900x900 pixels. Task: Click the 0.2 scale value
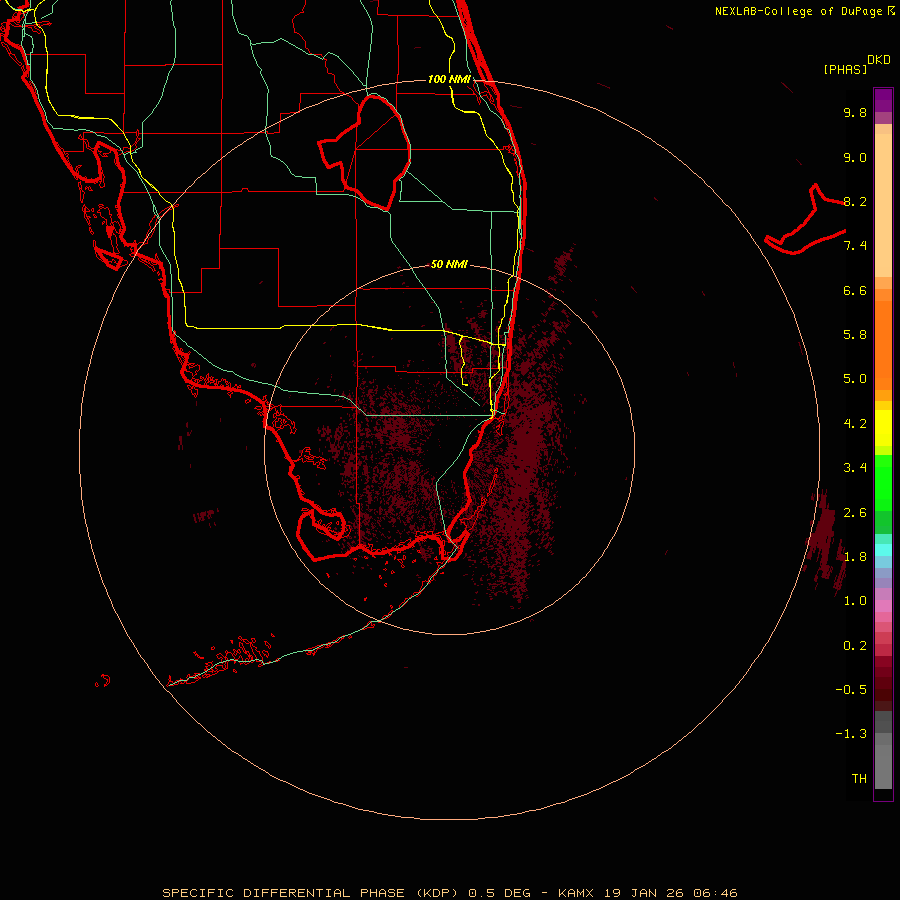click(x=855, y=646)
